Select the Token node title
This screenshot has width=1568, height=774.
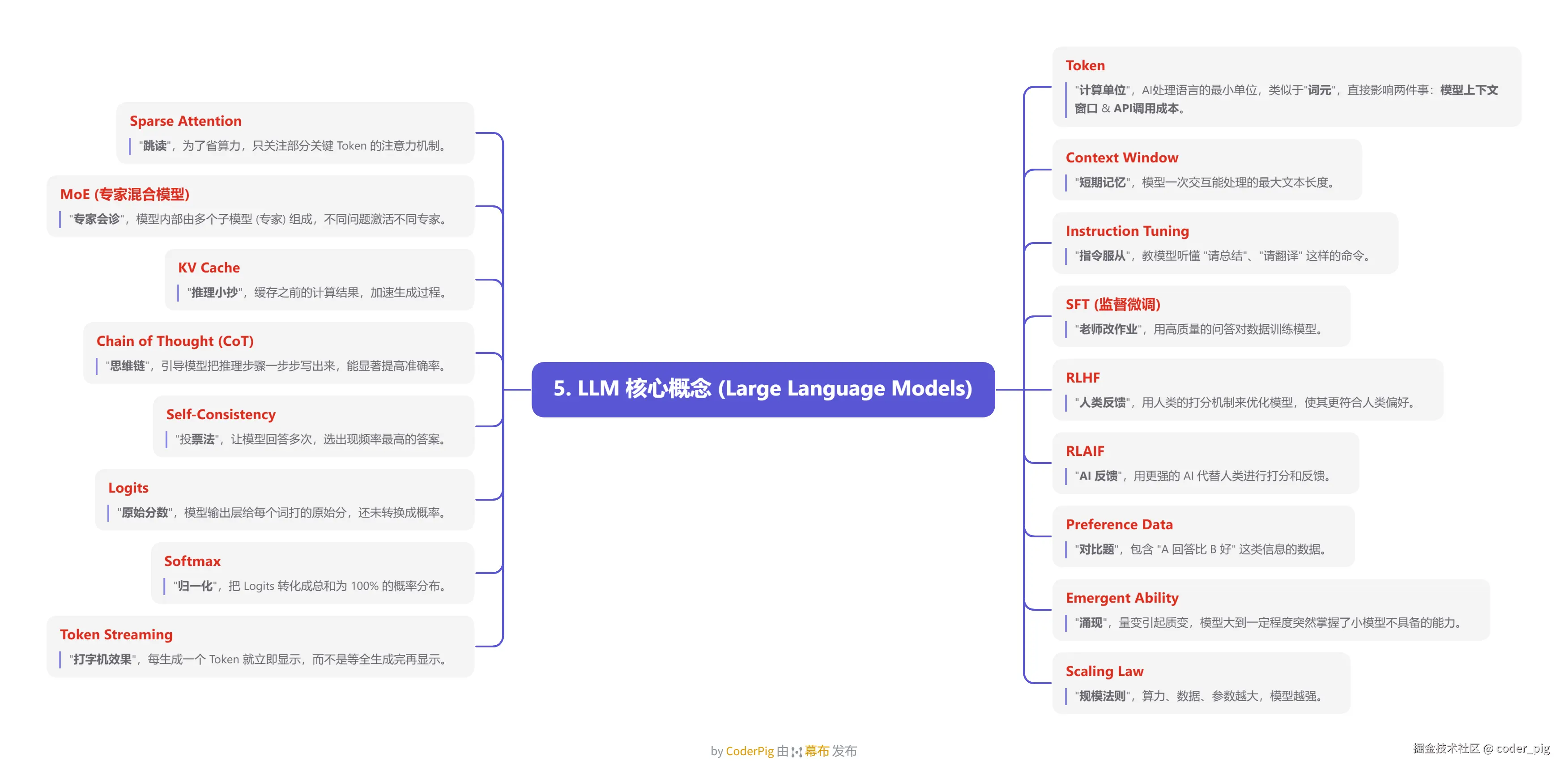click(x=1085, y=66)
